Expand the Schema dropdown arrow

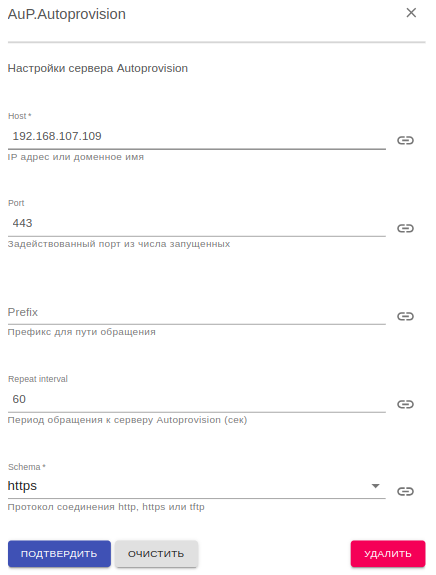coord(375,486)
